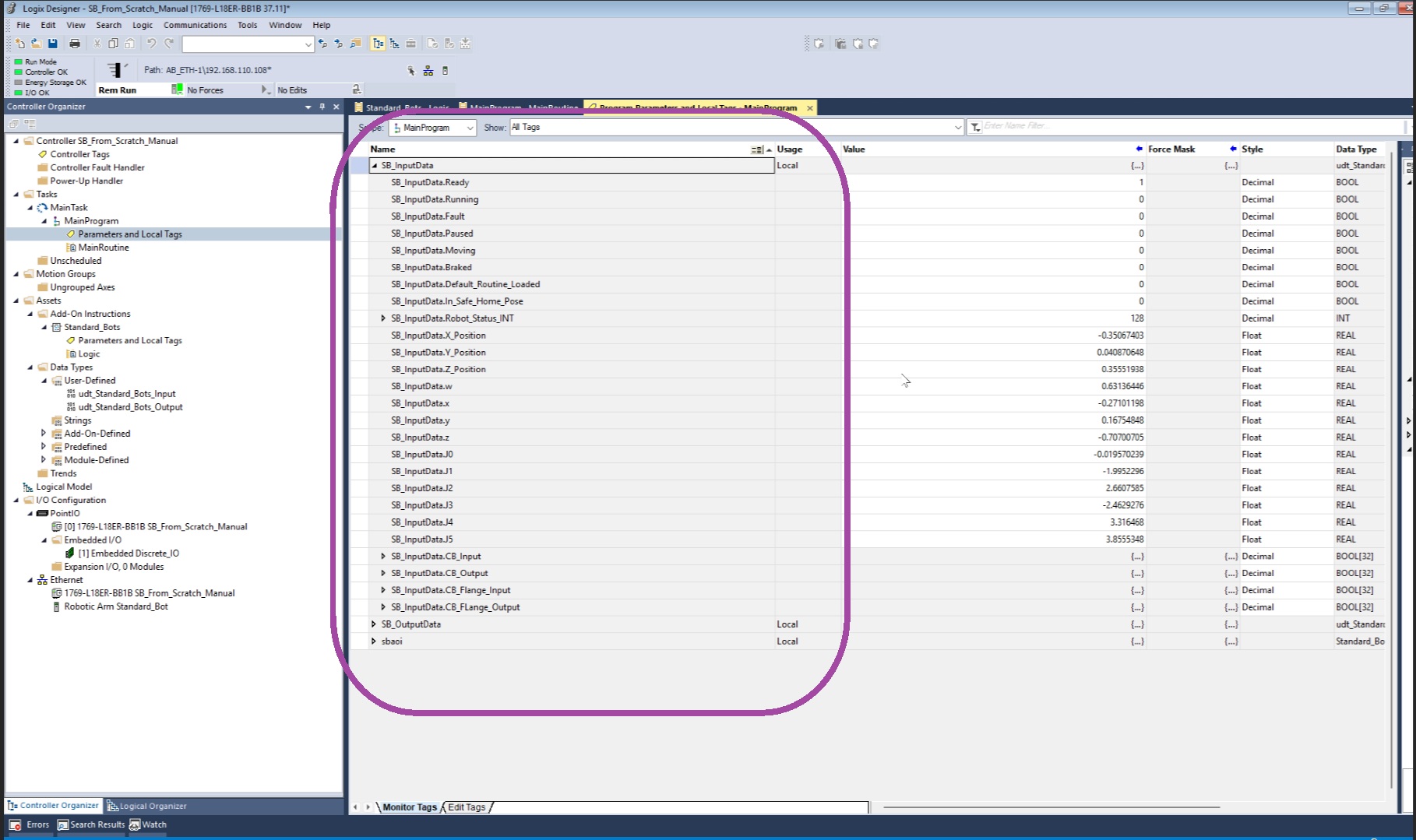Open the Scope MainProgram dropdown

pos(470,128)
